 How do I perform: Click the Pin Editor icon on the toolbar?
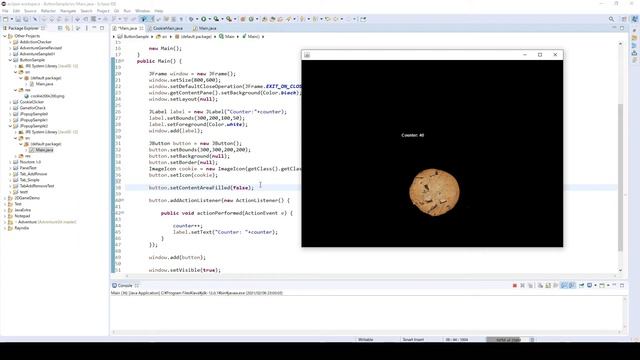click(x=363, y=19)
